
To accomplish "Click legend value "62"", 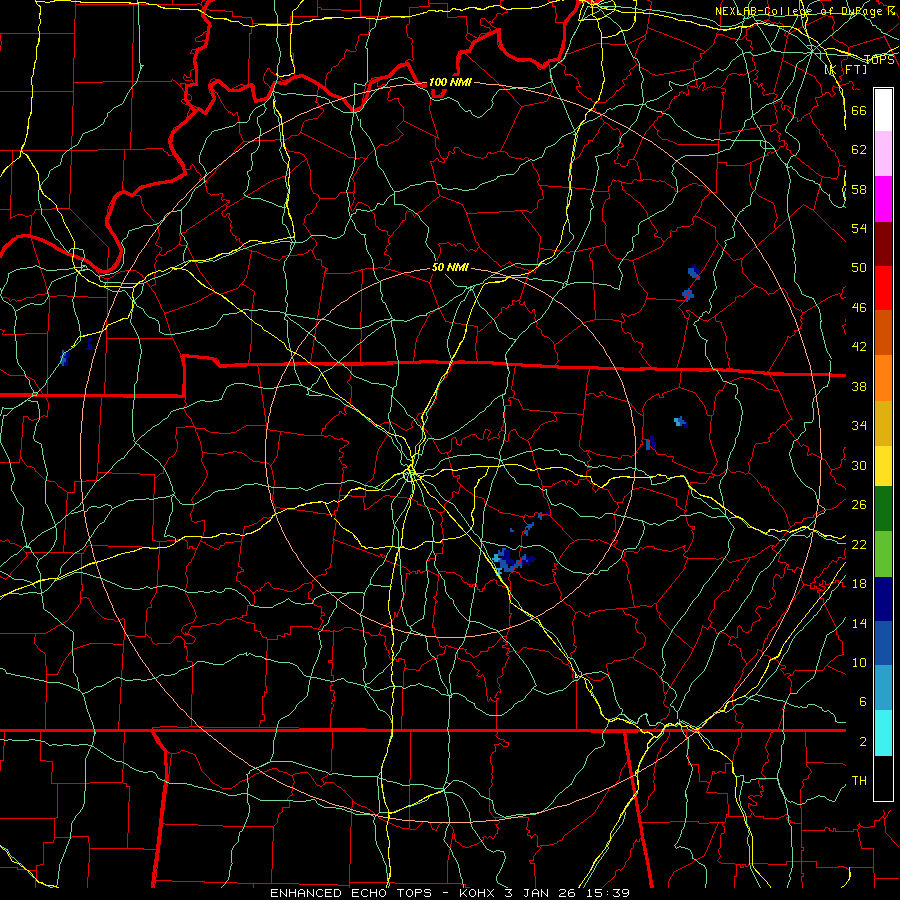I will click(x=859, y=149).
